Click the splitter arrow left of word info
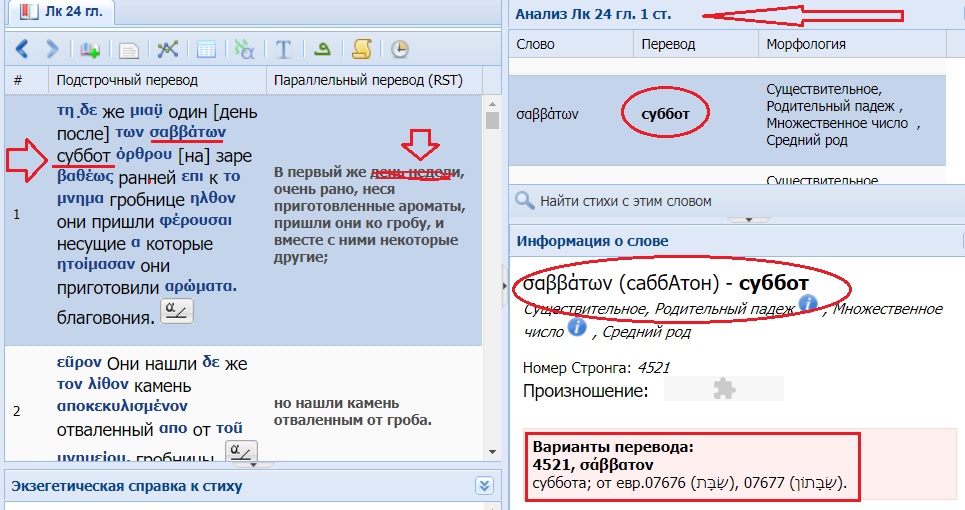The width and height of the screenshot is (965, 510). [503, 287]
